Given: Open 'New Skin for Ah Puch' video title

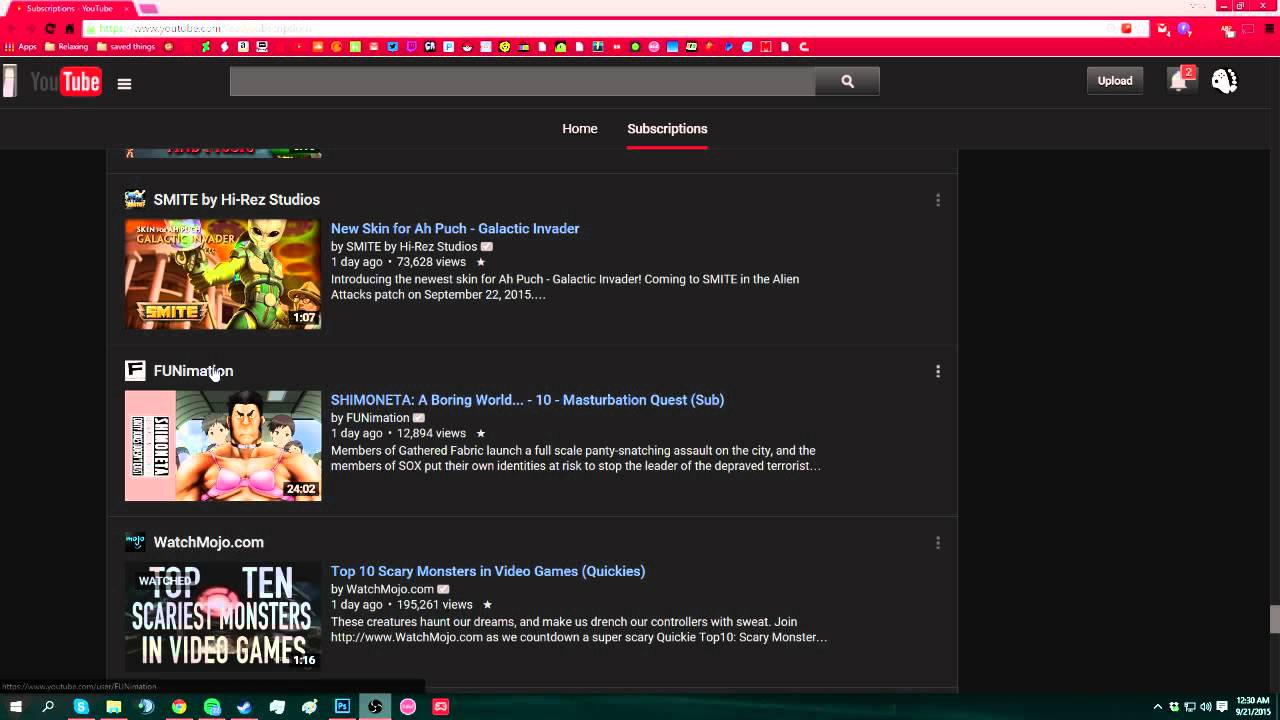Looking at the screenshot, I should tap(455, 229).
